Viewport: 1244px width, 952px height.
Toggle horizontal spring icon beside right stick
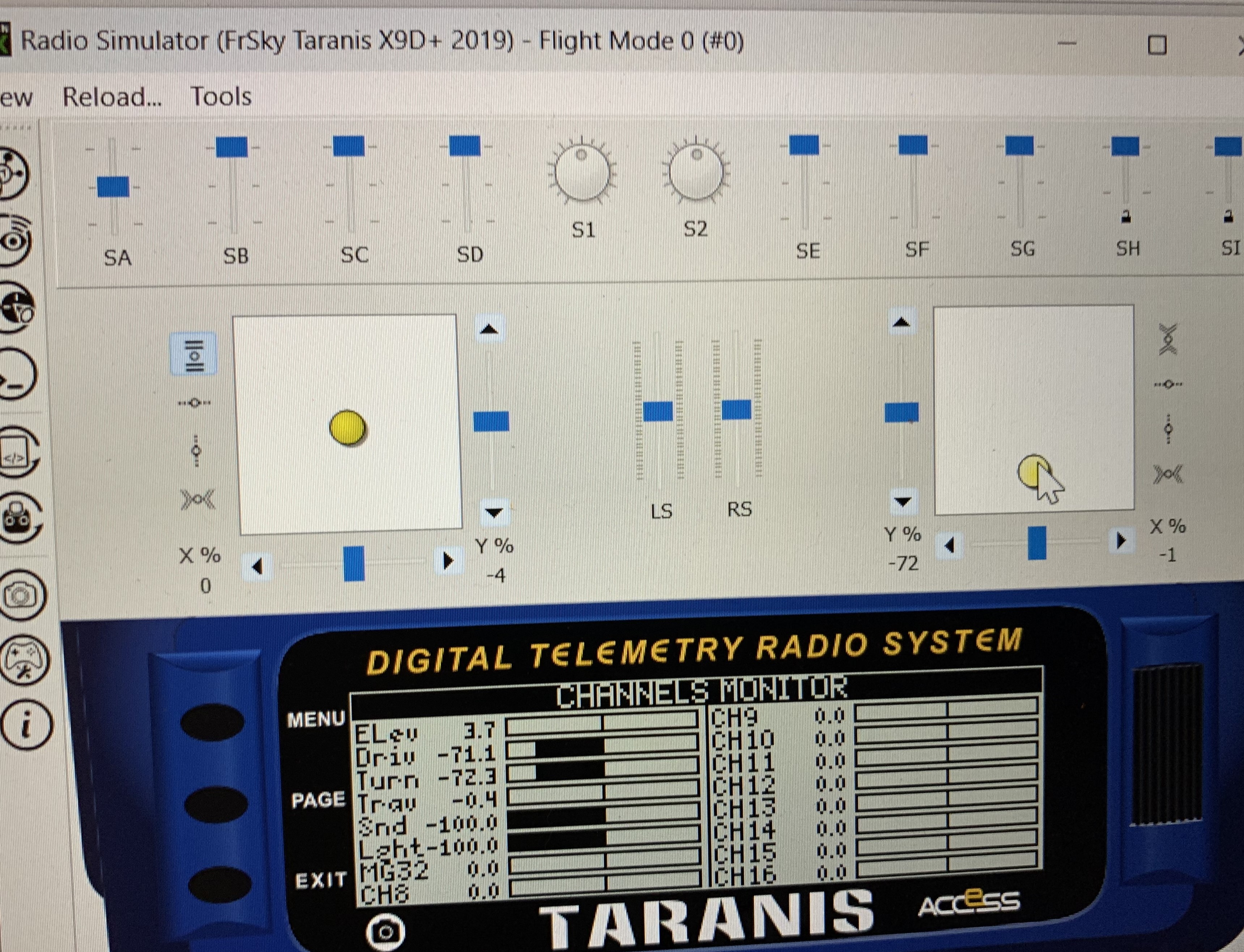point(1168,474)
